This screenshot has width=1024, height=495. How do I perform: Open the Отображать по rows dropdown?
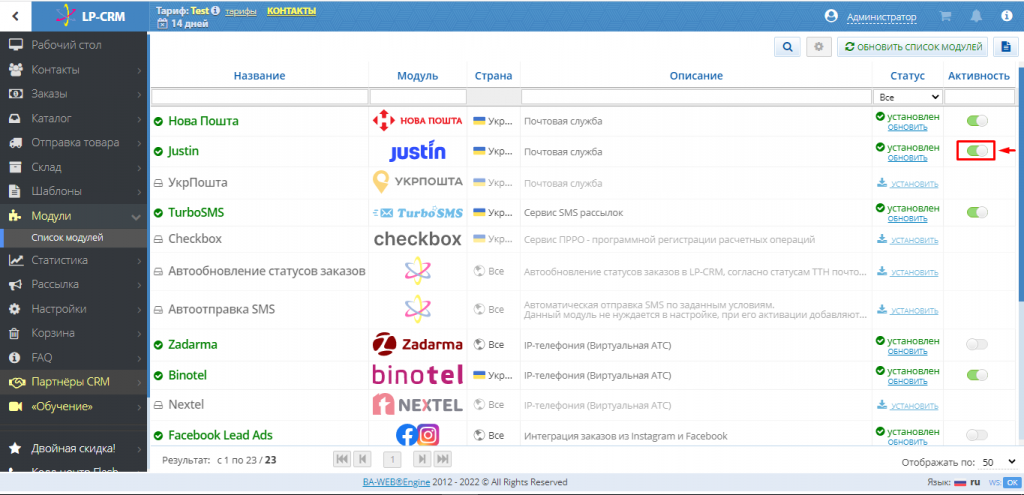pos(998,463)
